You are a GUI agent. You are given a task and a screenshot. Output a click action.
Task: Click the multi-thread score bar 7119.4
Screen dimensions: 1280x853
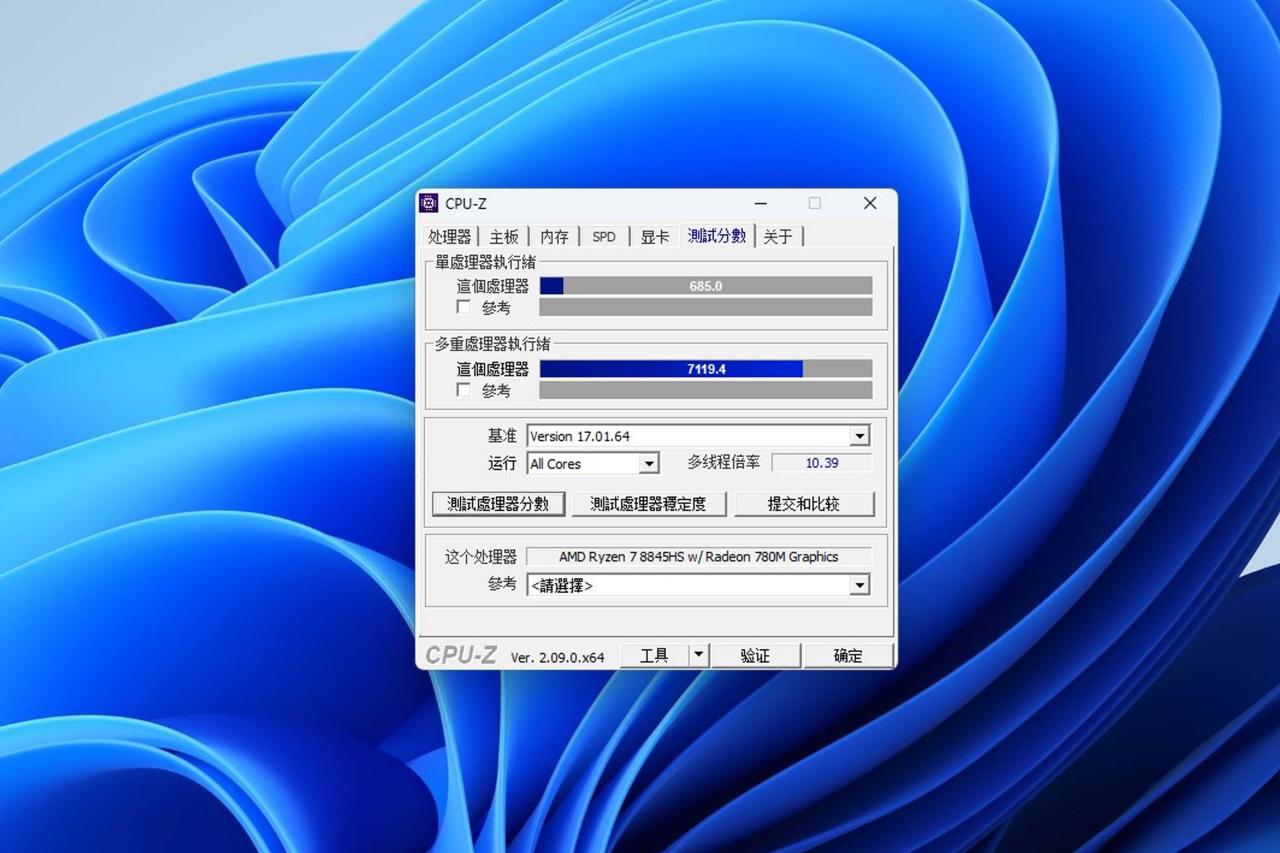pos(706,369)
